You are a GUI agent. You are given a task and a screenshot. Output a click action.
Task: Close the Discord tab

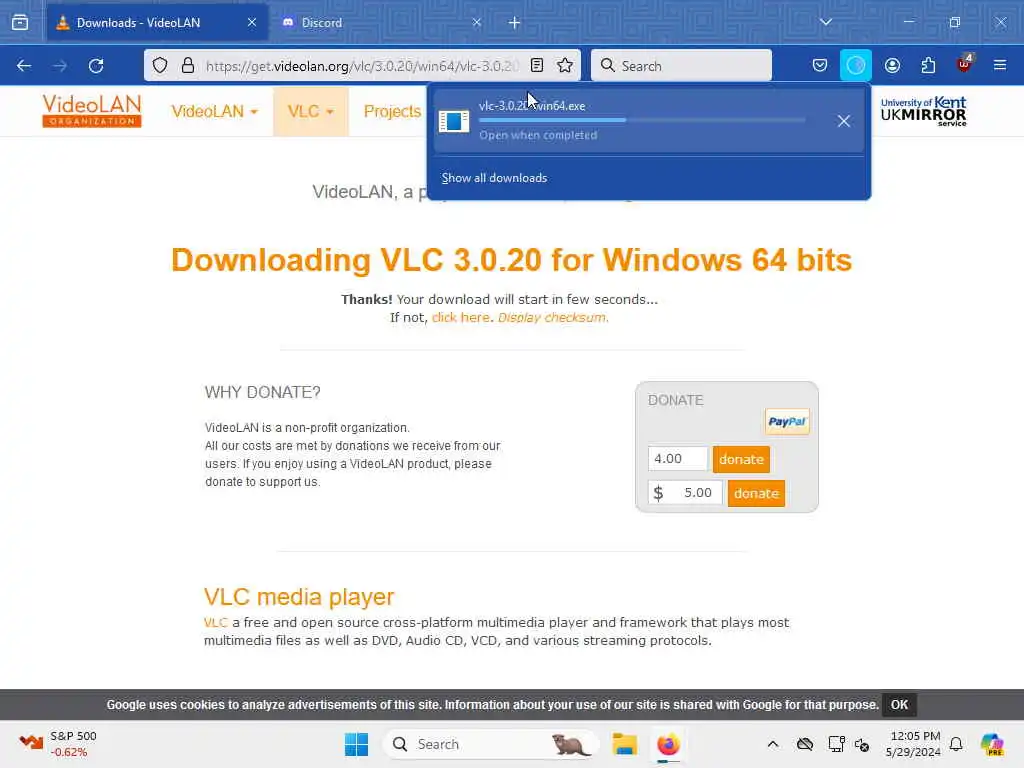click(477, 22)
